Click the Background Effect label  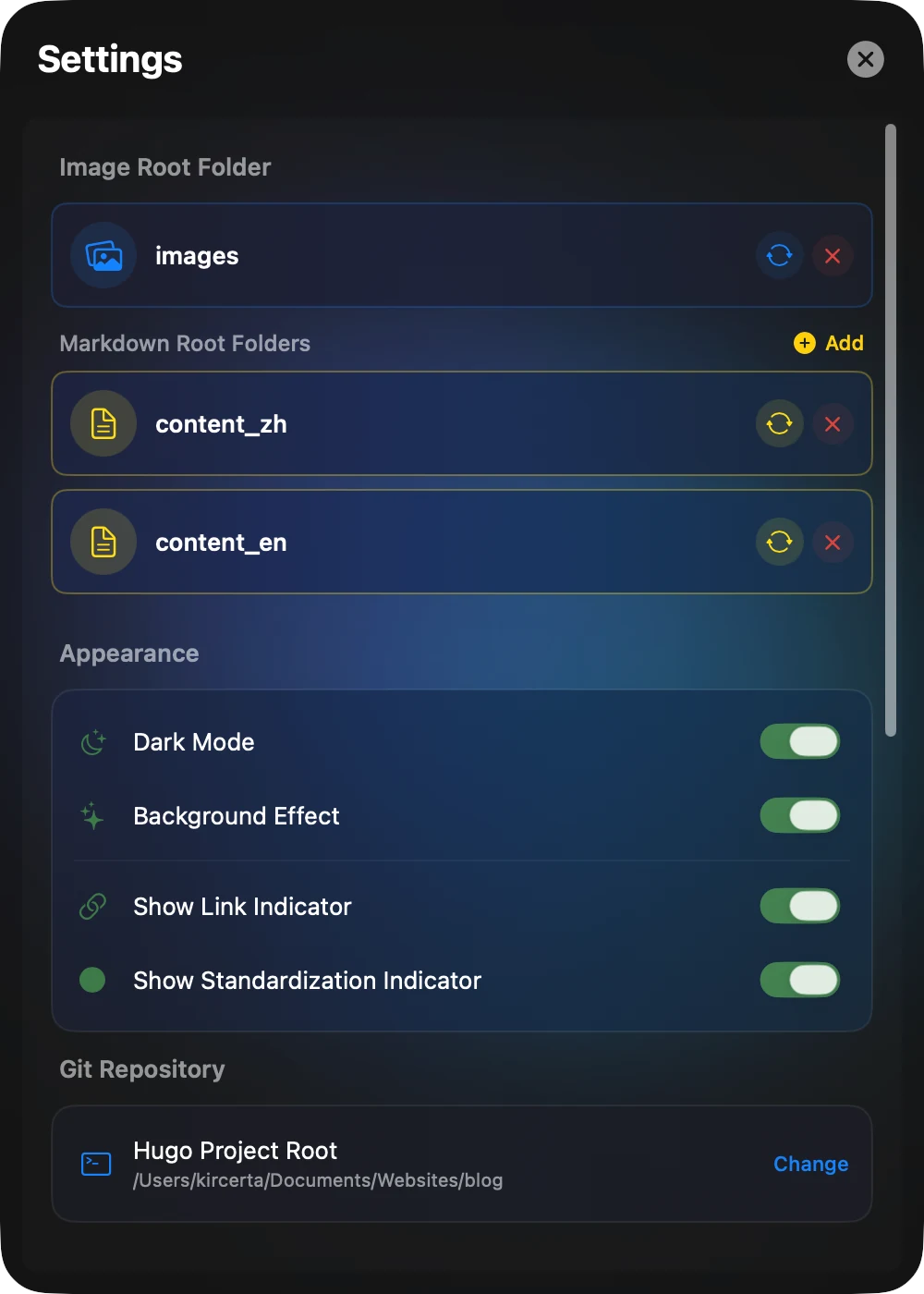click(x=237, y=816)
